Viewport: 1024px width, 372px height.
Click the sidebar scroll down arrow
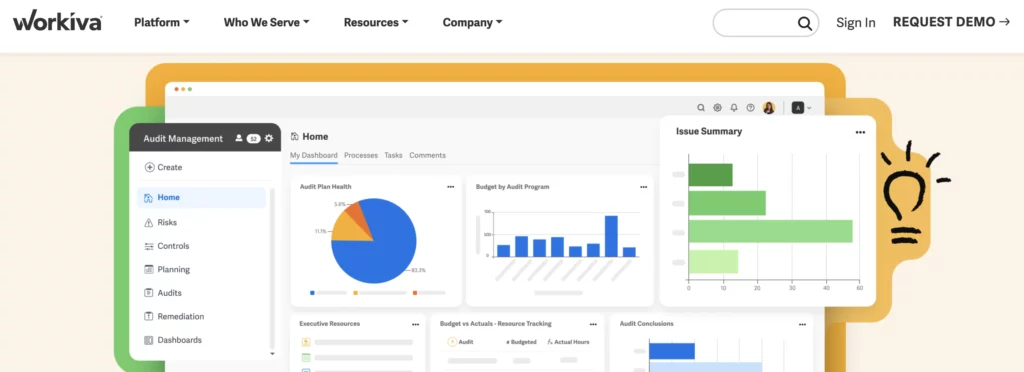coord(272,354)
